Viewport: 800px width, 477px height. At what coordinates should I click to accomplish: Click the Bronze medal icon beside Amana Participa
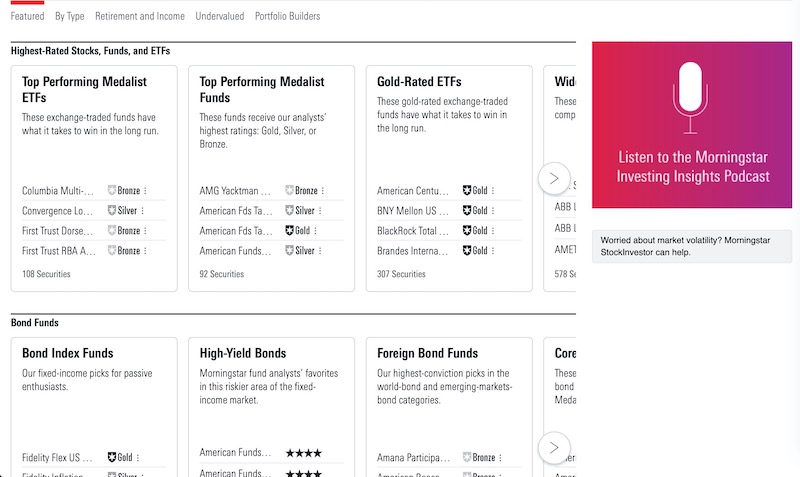pyautogui.click(x=467, y=457)
